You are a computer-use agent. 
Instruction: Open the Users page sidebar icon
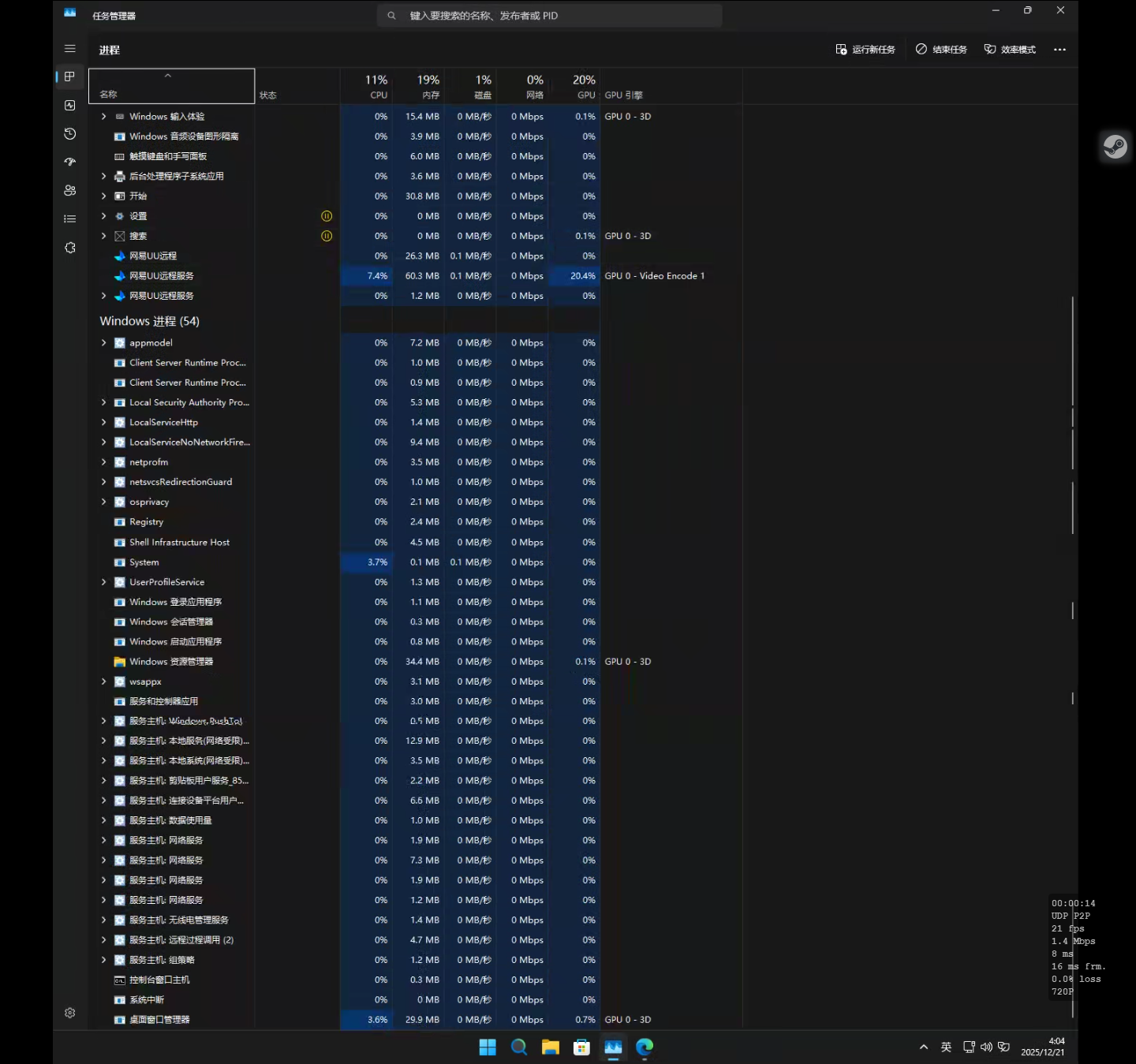[69, 190]
